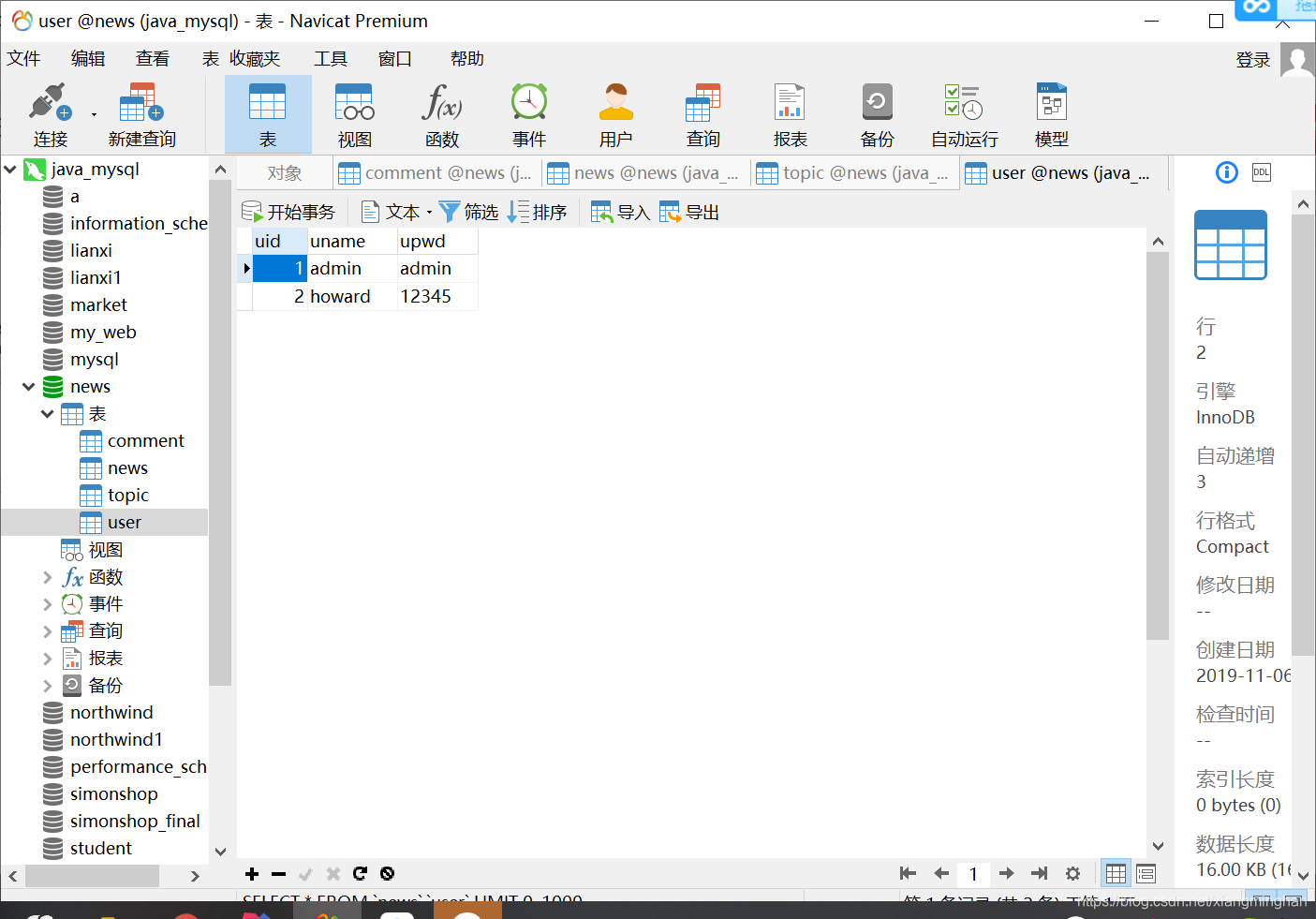Show the info panel via the blue 'i' icon

(1227, 172)
